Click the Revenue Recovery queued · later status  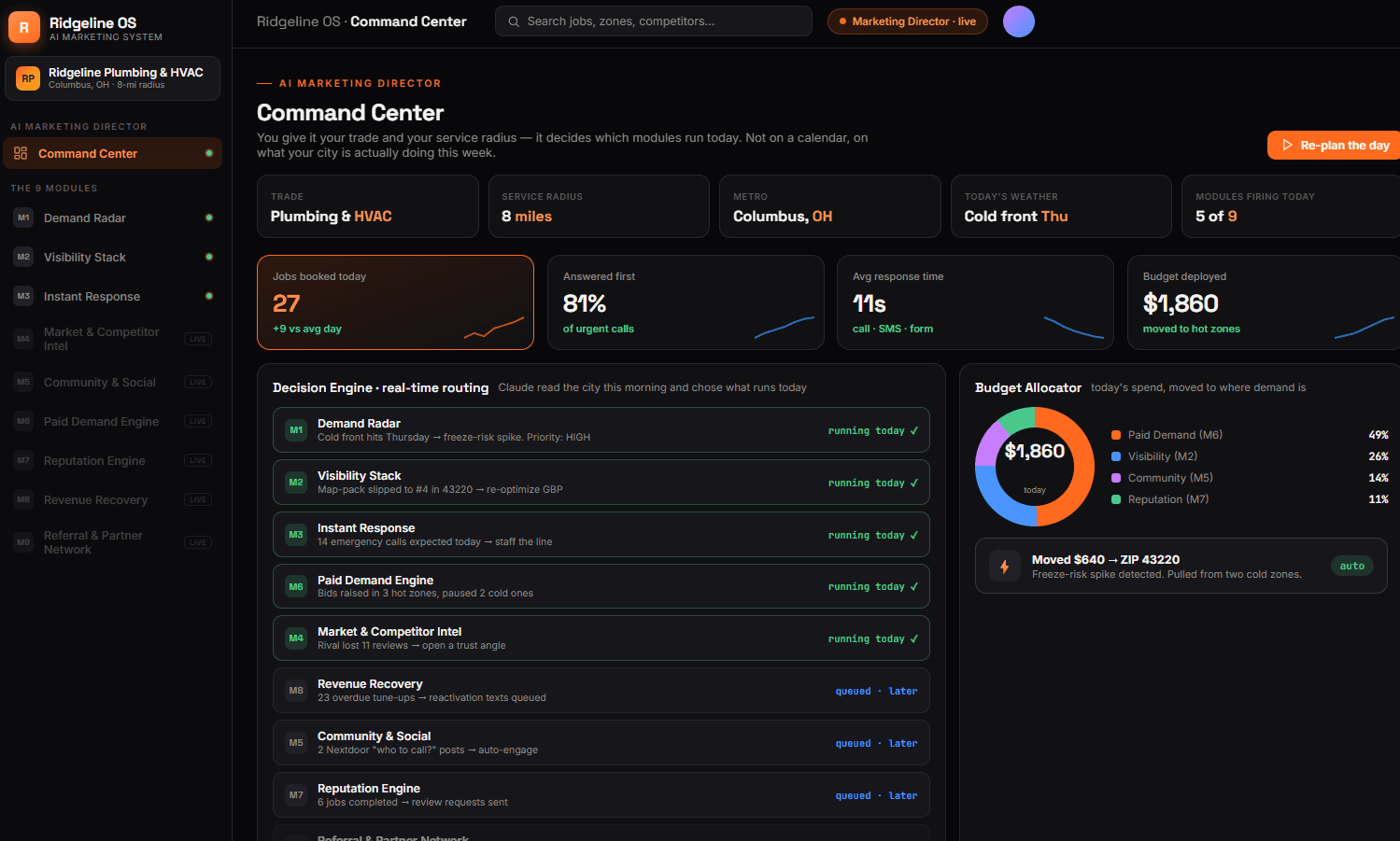876,691
